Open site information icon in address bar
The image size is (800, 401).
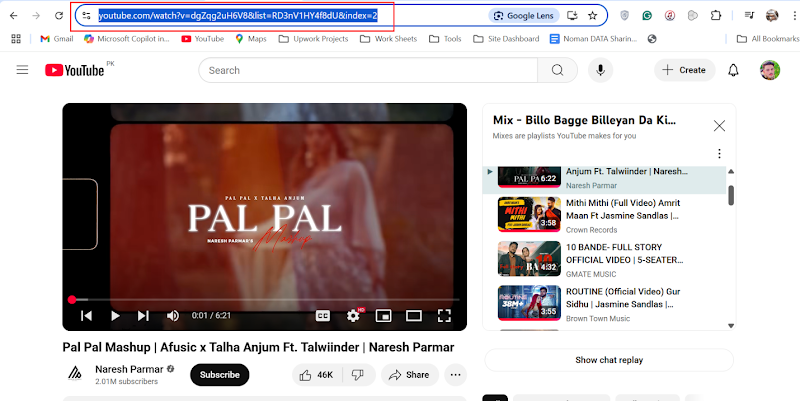point(86,16)
